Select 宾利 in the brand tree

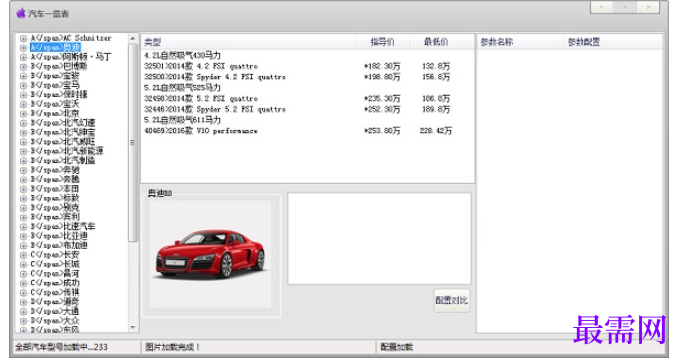pos(55,217)
